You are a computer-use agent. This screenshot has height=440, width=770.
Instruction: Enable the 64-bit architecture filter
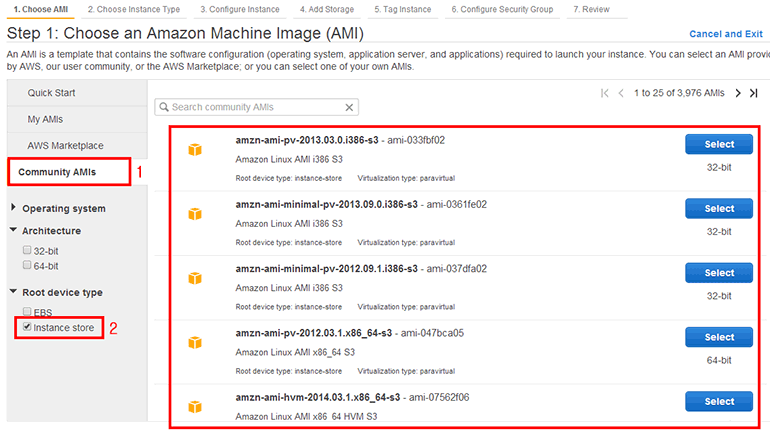point(27,266)
